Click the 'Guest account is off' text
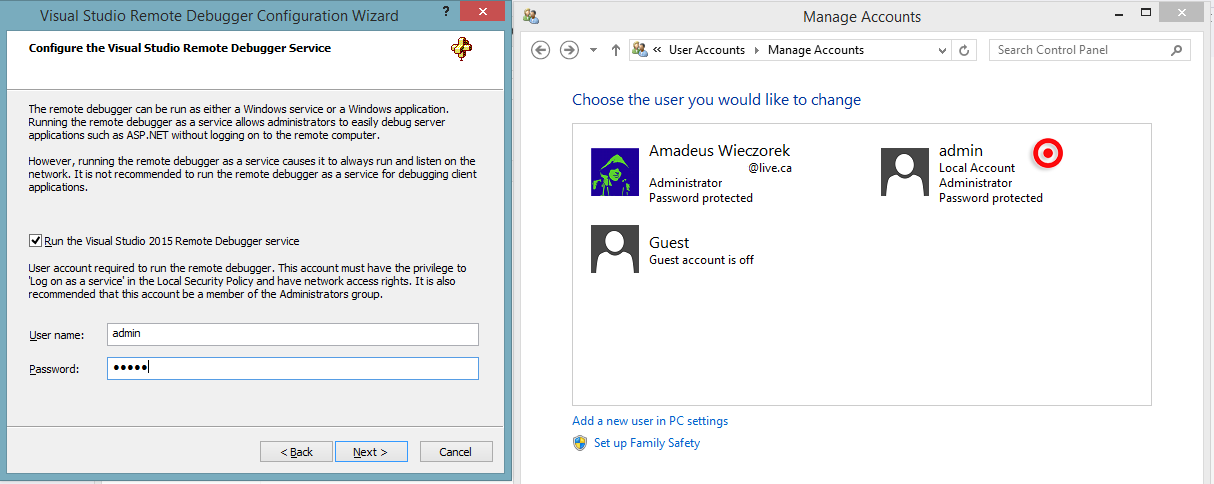The image size is (1214, 484). tap(701, 260)
